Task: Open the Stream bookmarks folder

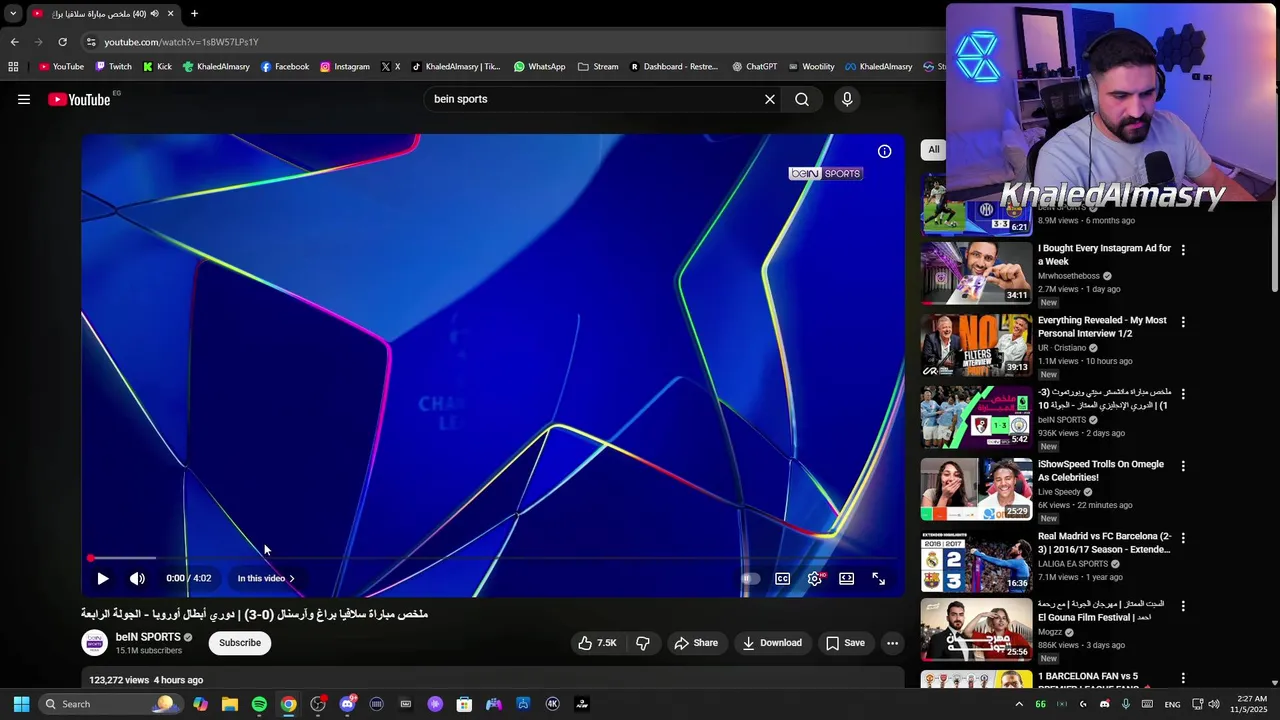Action: pyautogui.click(x=598, y=67)
